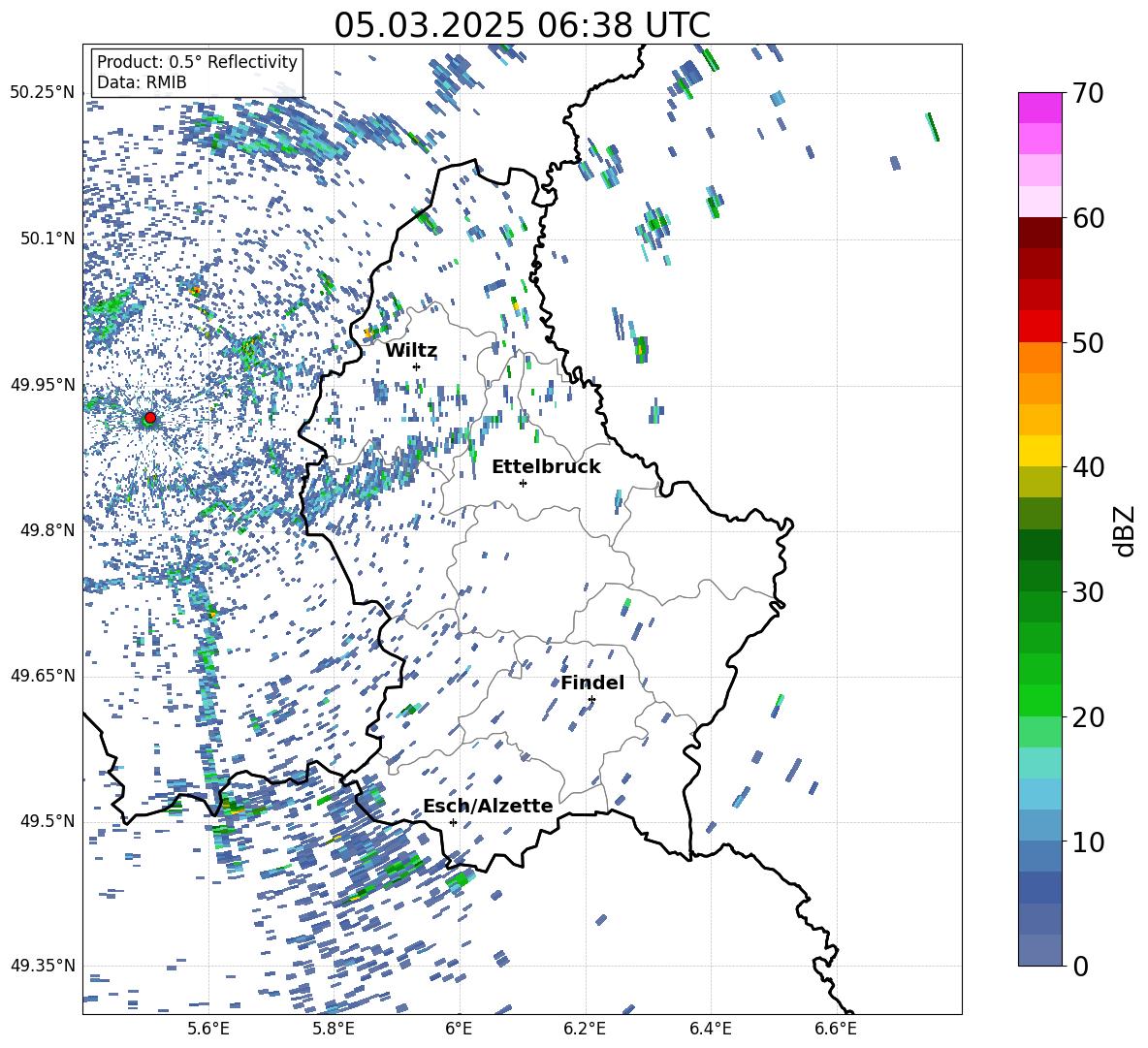This screenshot has height=1048, width=1148.
Task: Click the 49.35°N latitude label
Action: pyautogui.click(x=43, y=966)
